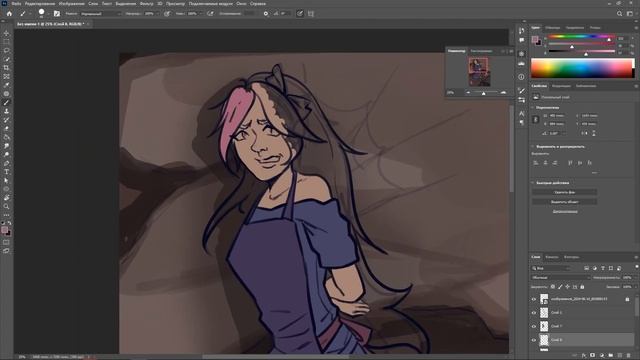
Task: Open the Изображение menu
Action: 71,3
